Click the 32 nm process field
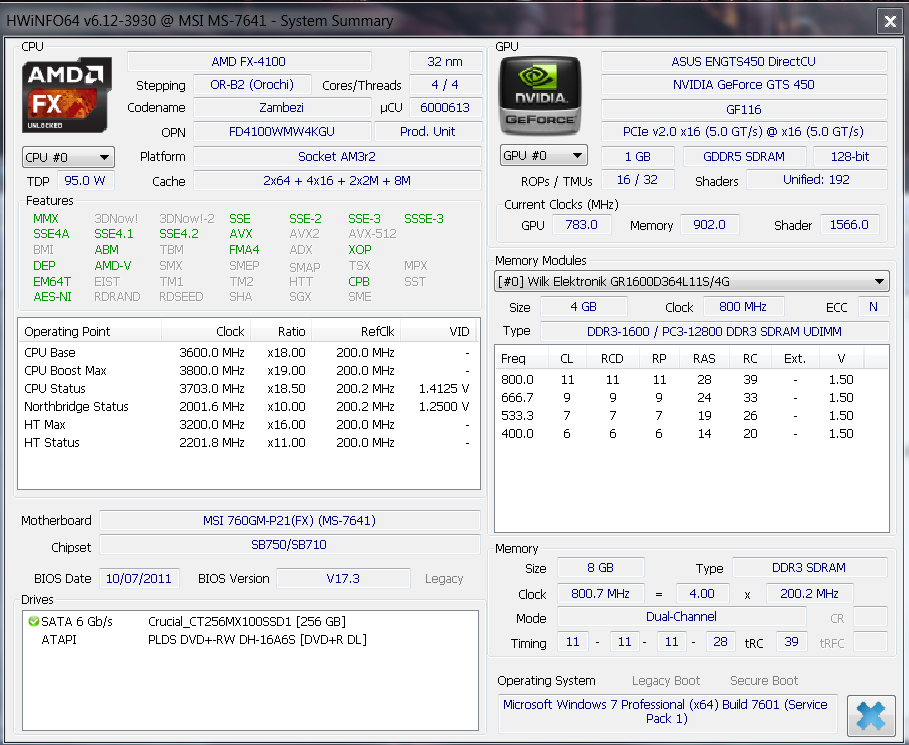This screenshot has height=745, width=909. [445, 61]
